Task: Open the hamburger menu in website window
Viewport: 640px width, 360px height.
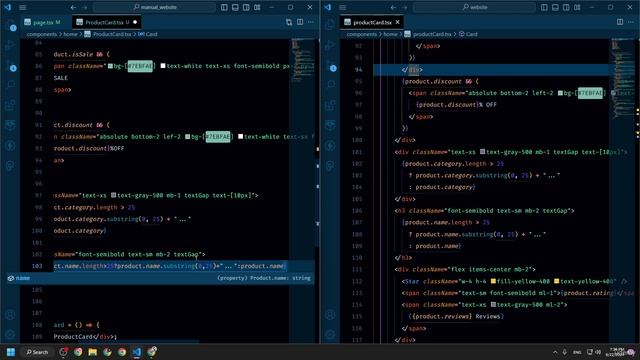Action: coord(343,7)
